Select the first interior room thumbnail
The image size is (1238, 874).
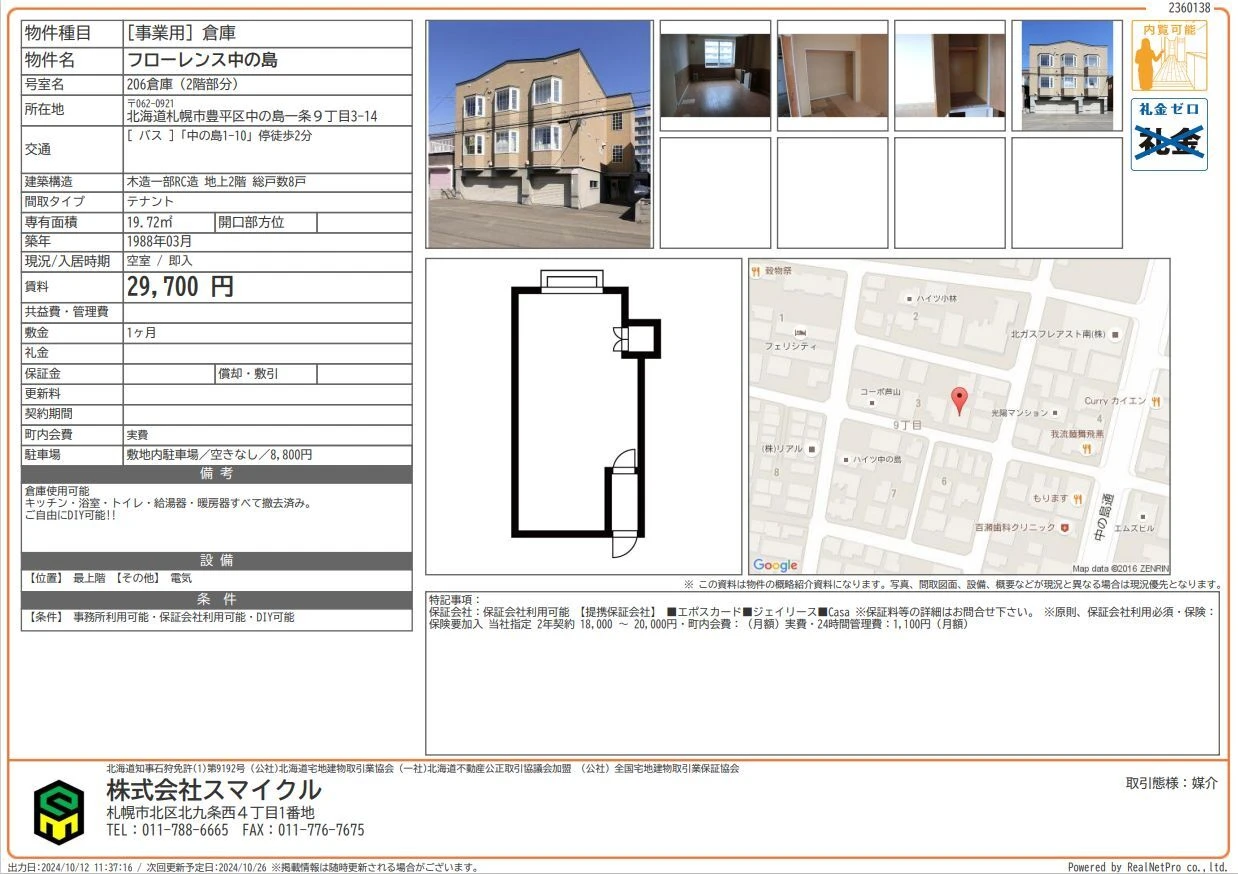[x=715, y=75]
